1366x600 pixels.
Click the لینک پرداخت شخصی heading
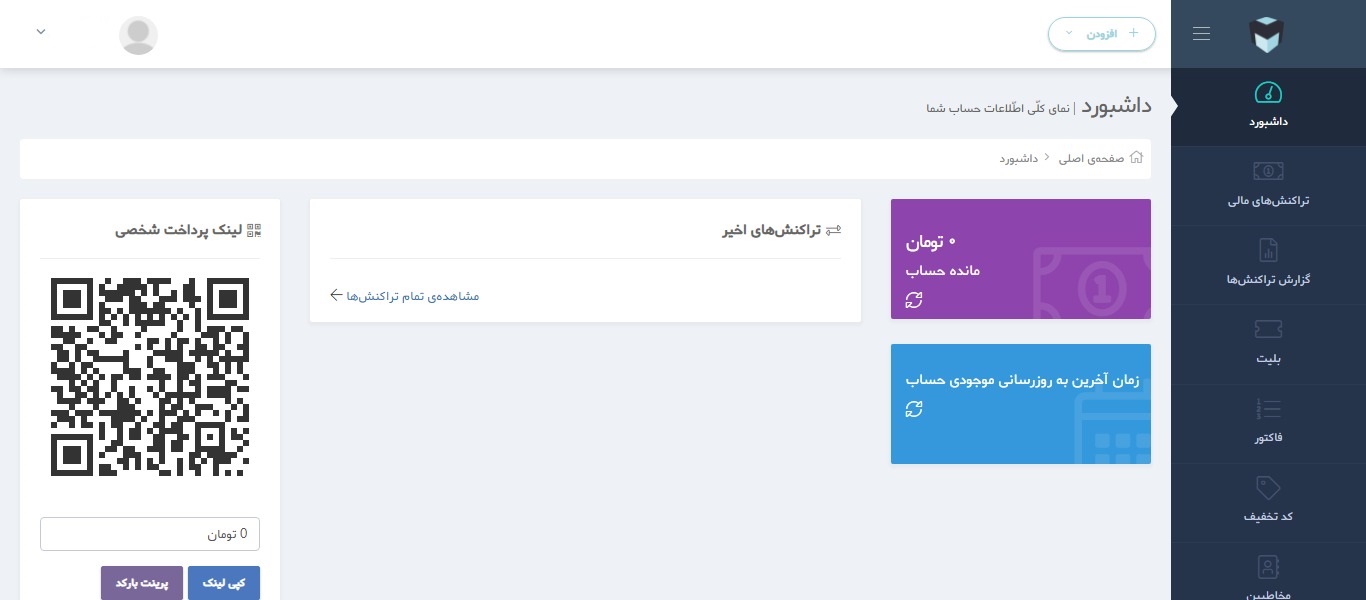pyautogui.click(x=178, y=230)
